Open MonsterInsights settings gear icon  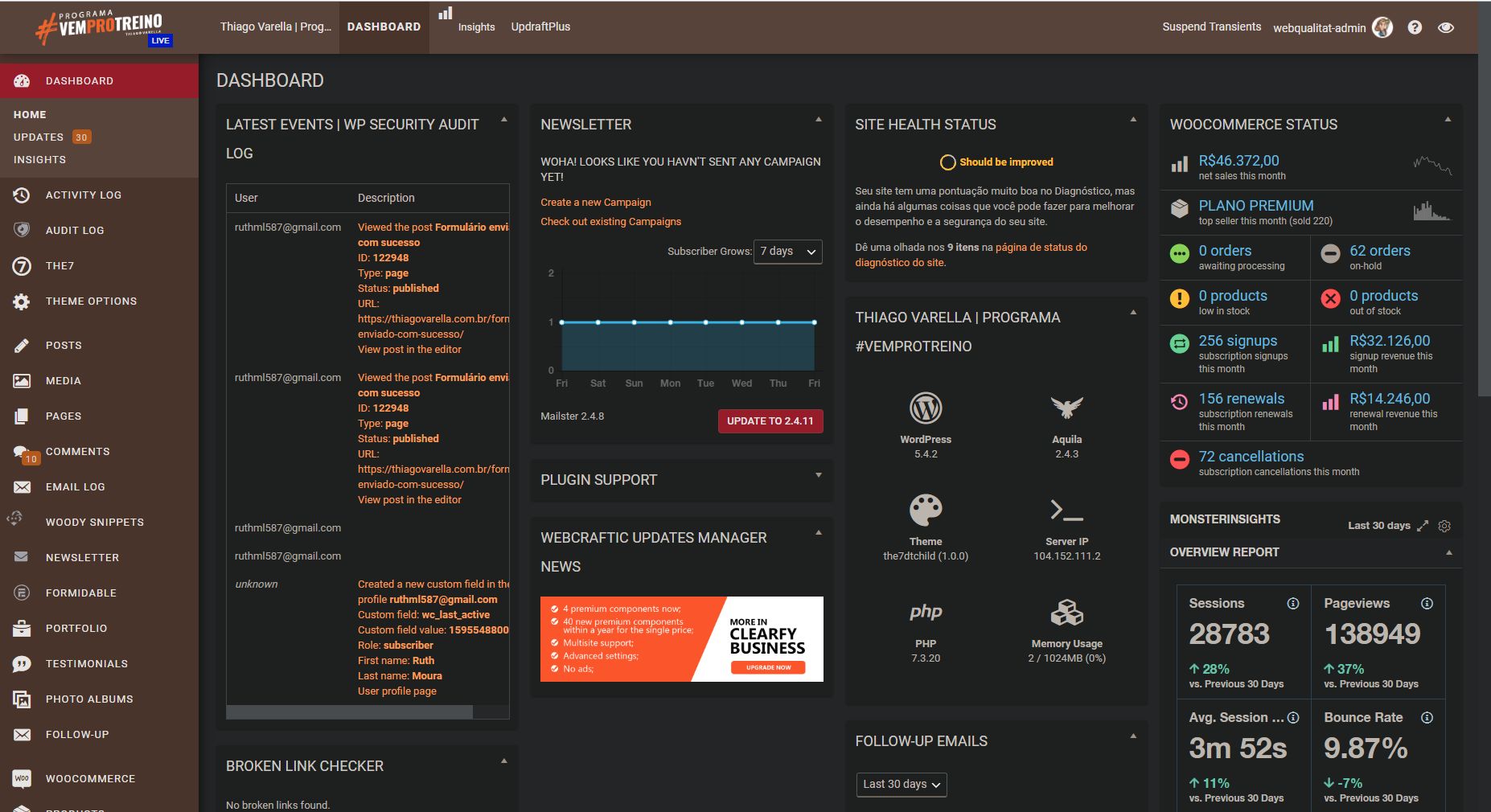tap(1444, 526)
